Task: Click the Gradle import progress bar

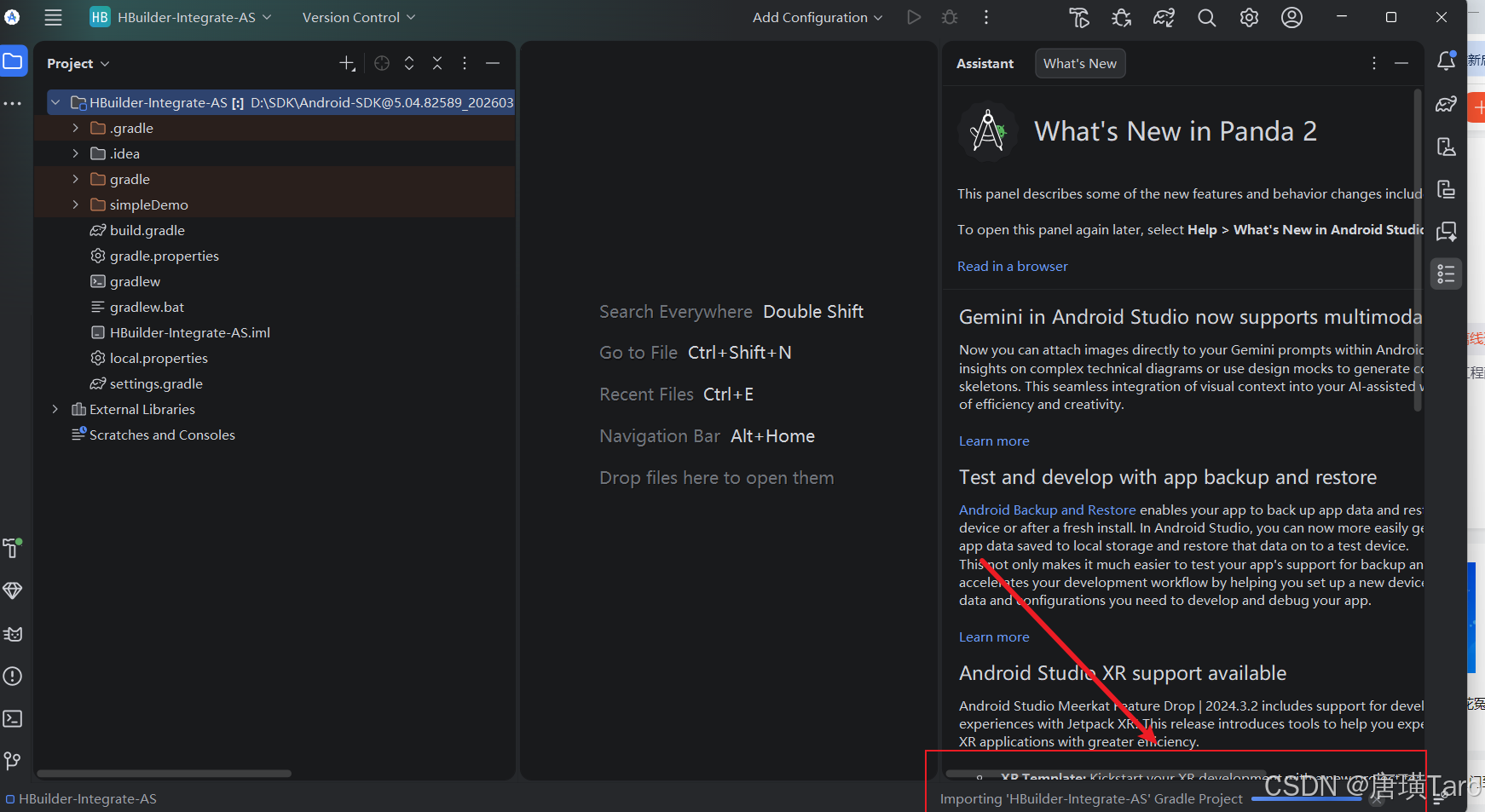Action: [x=1306, y=799]
